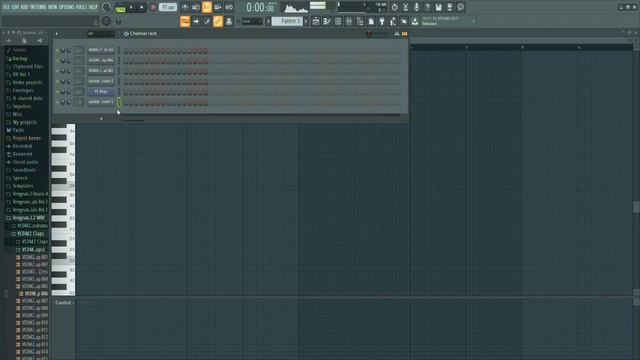
Task: Click the plus button beside Pattern 3
Action: tap(306, 21)
